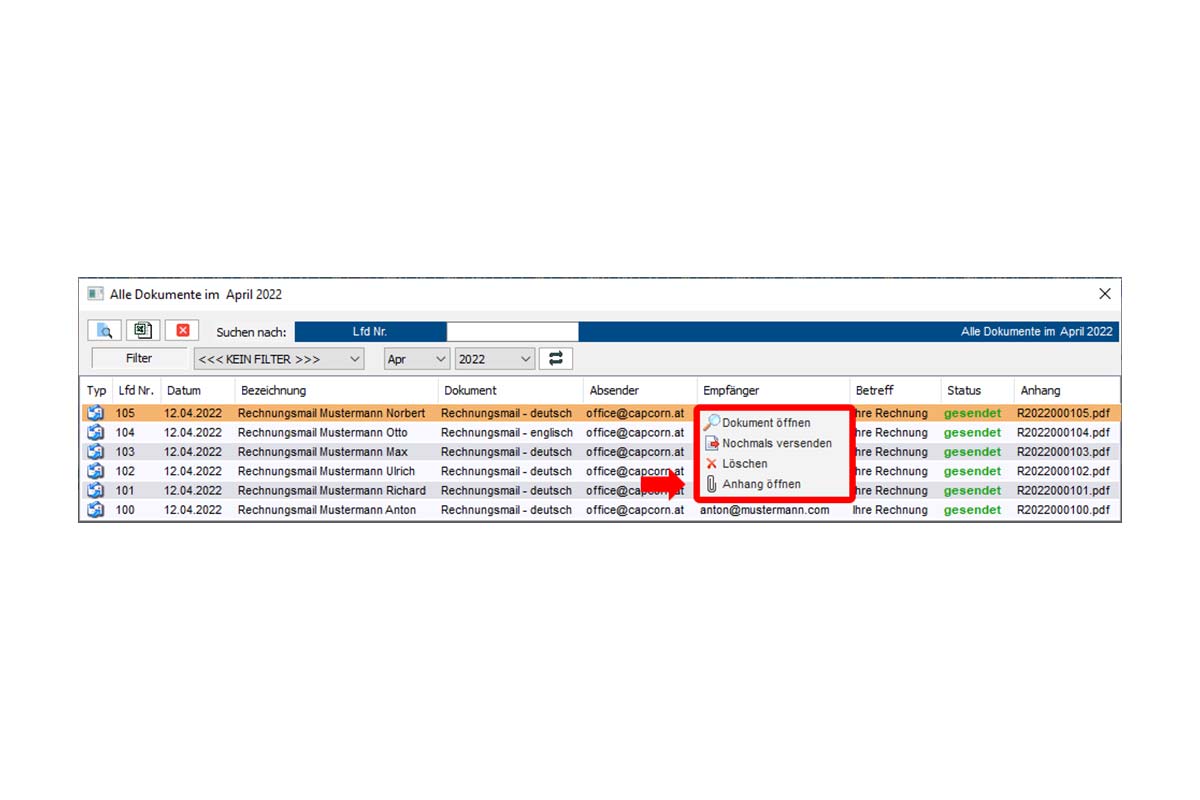The height and width of the screenshot is (800, 1200).
Task: Type in the white search input field
Action: [512, 332]
